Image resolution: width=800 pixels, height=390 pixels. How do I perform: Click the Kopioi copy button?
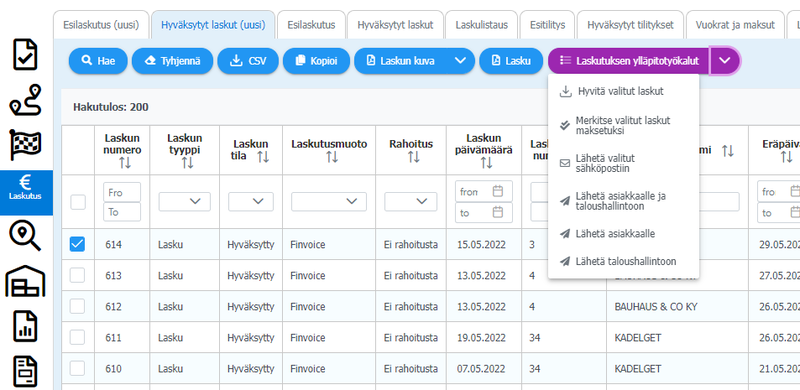316,61
